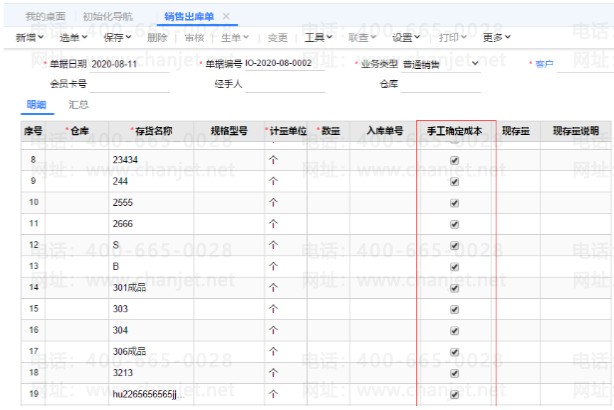Click the 审核 toolbar button
Image resolution: width=614 pixels, height=410 pixels.
pyautogui.click(x=195, y=38)
